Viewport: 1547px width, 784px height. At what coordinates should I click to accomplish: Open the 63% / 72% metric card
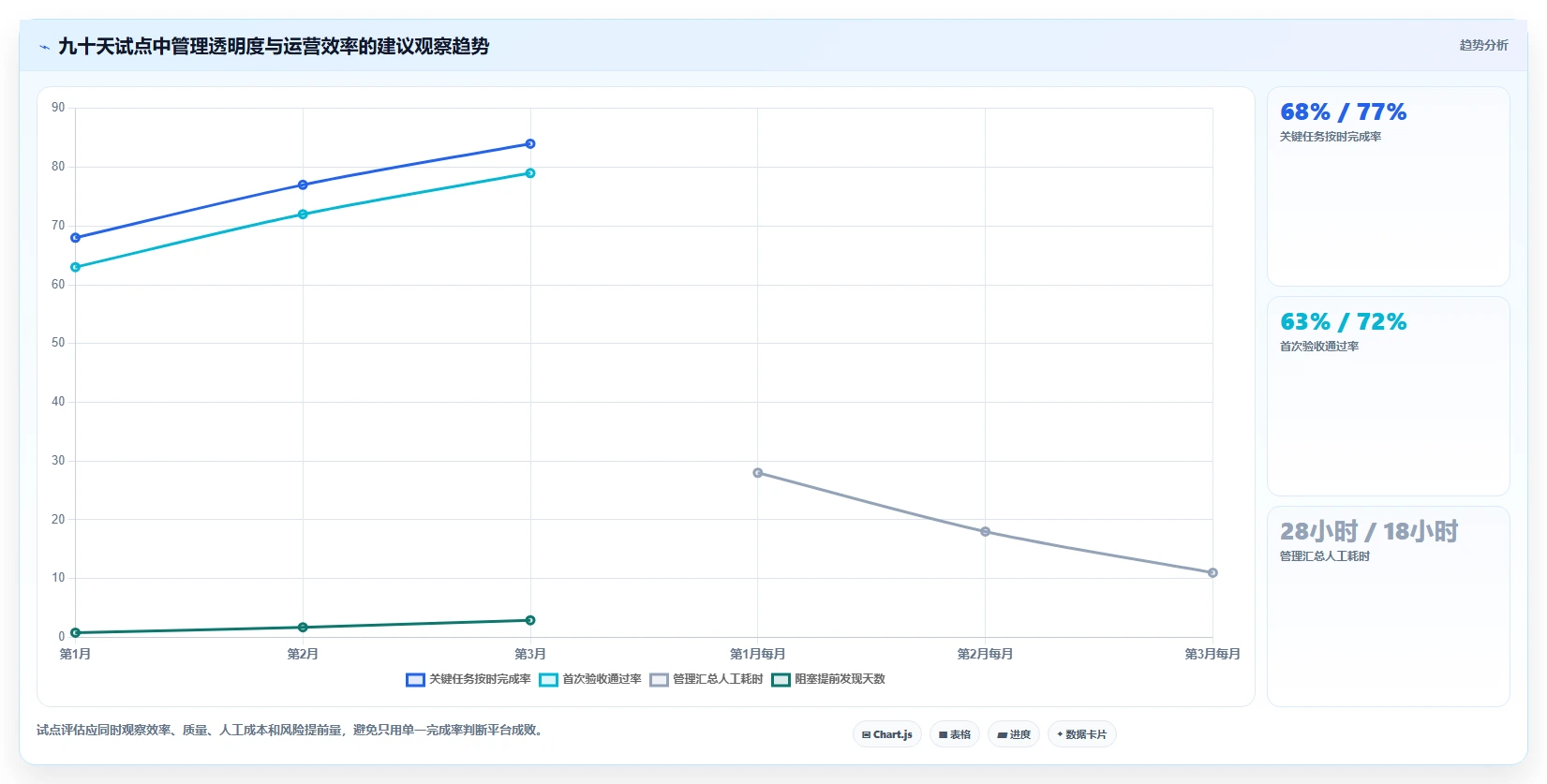pos(1389,396)
